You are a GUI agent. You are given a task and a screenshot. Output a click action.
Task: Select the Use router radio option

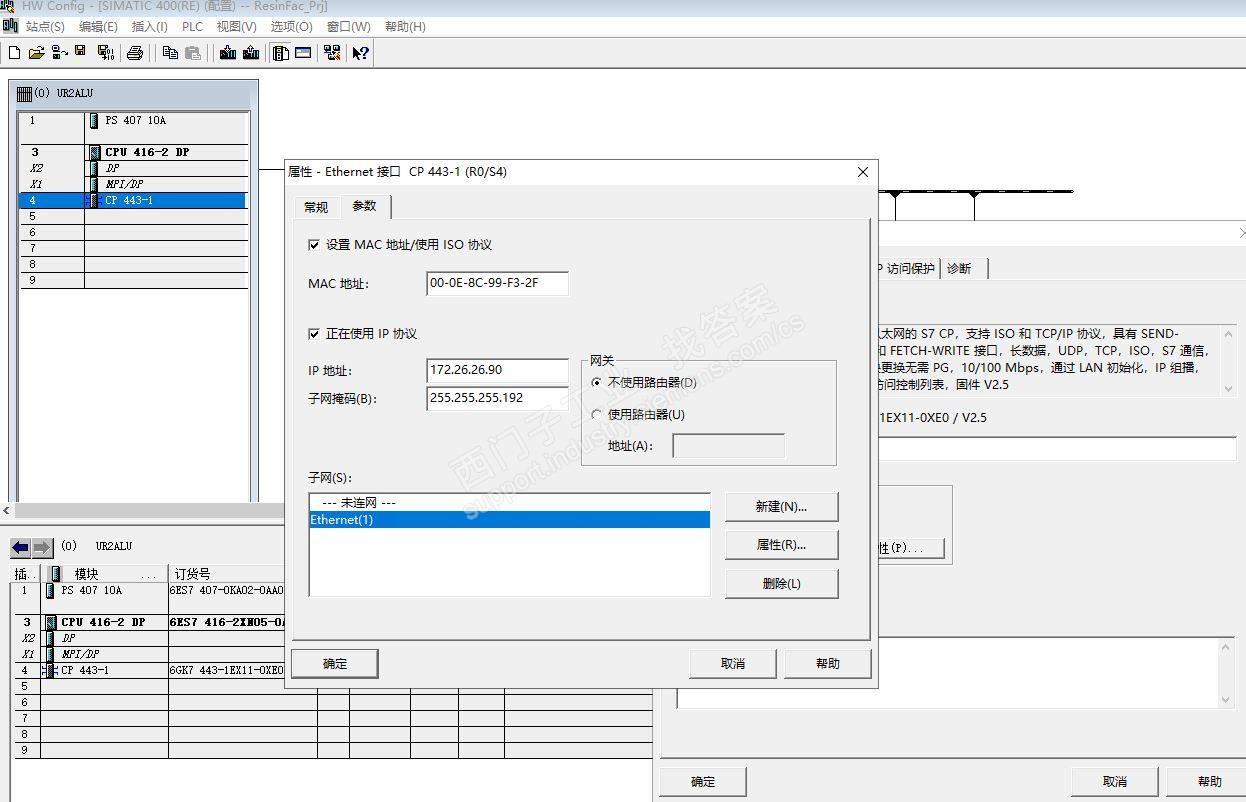[598, 415]
